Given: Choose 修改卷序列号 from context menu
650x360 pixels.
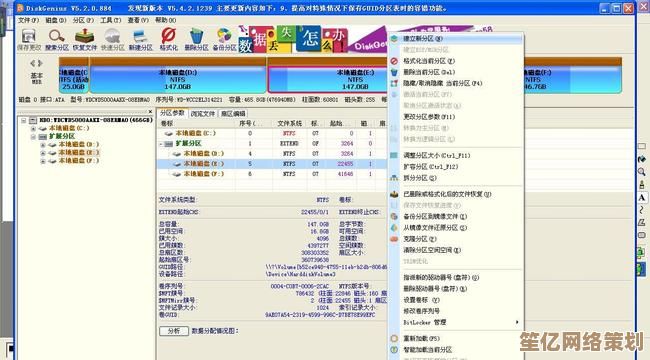Looking at the screenshot, I should tap(421, 311).
